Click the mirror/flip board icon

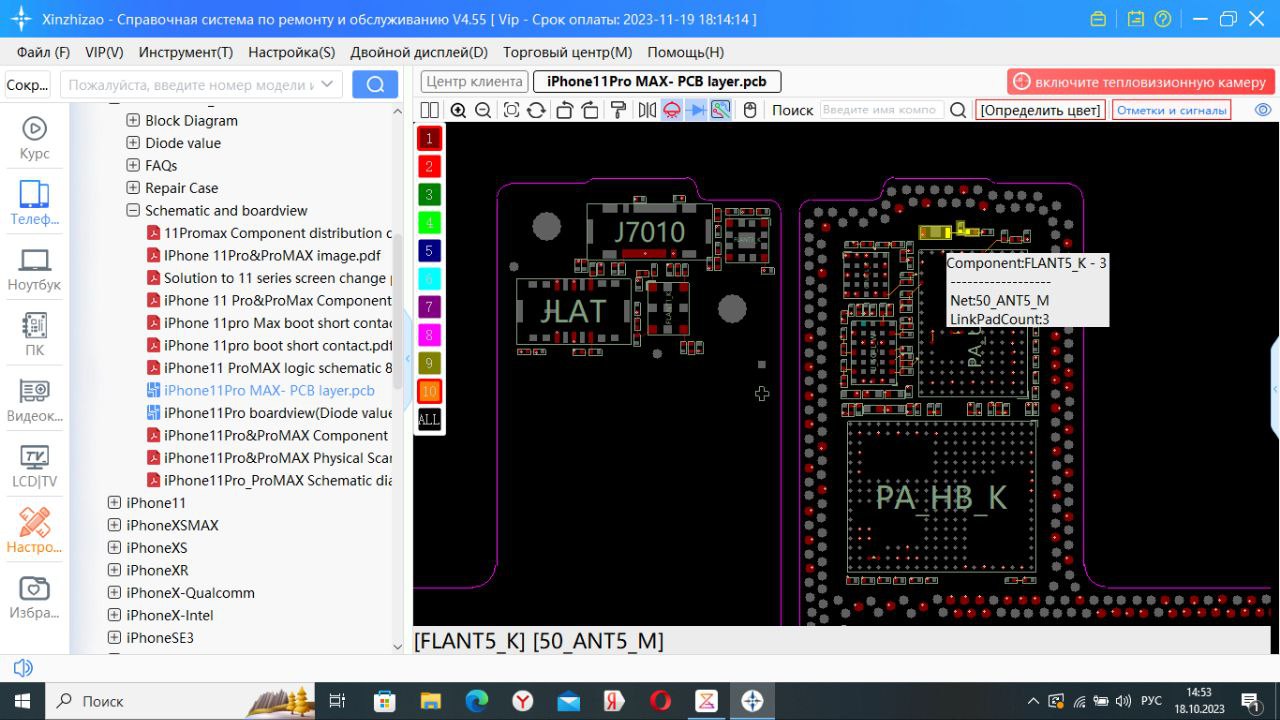point(646,110)
